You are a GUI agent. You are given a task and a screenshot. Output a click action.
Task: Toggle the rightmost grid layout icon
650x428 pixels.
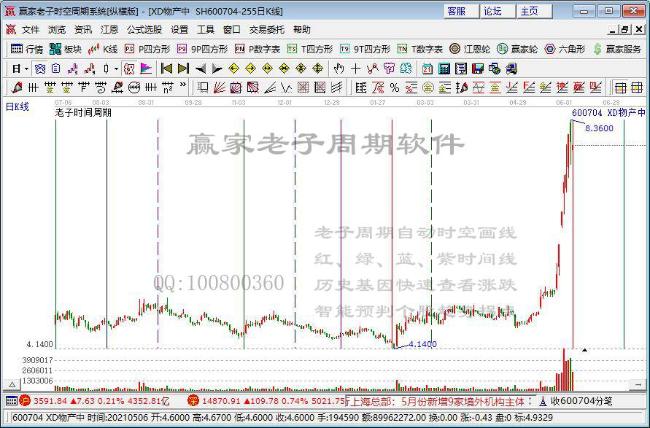[x=636, y=88]
